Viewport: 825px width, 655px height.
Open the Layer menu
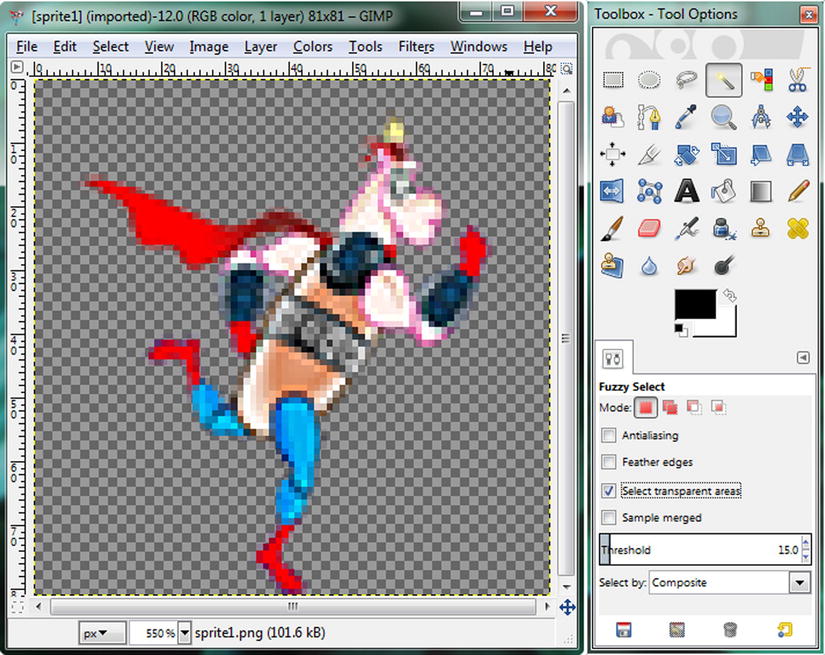(x=260, y=47)
